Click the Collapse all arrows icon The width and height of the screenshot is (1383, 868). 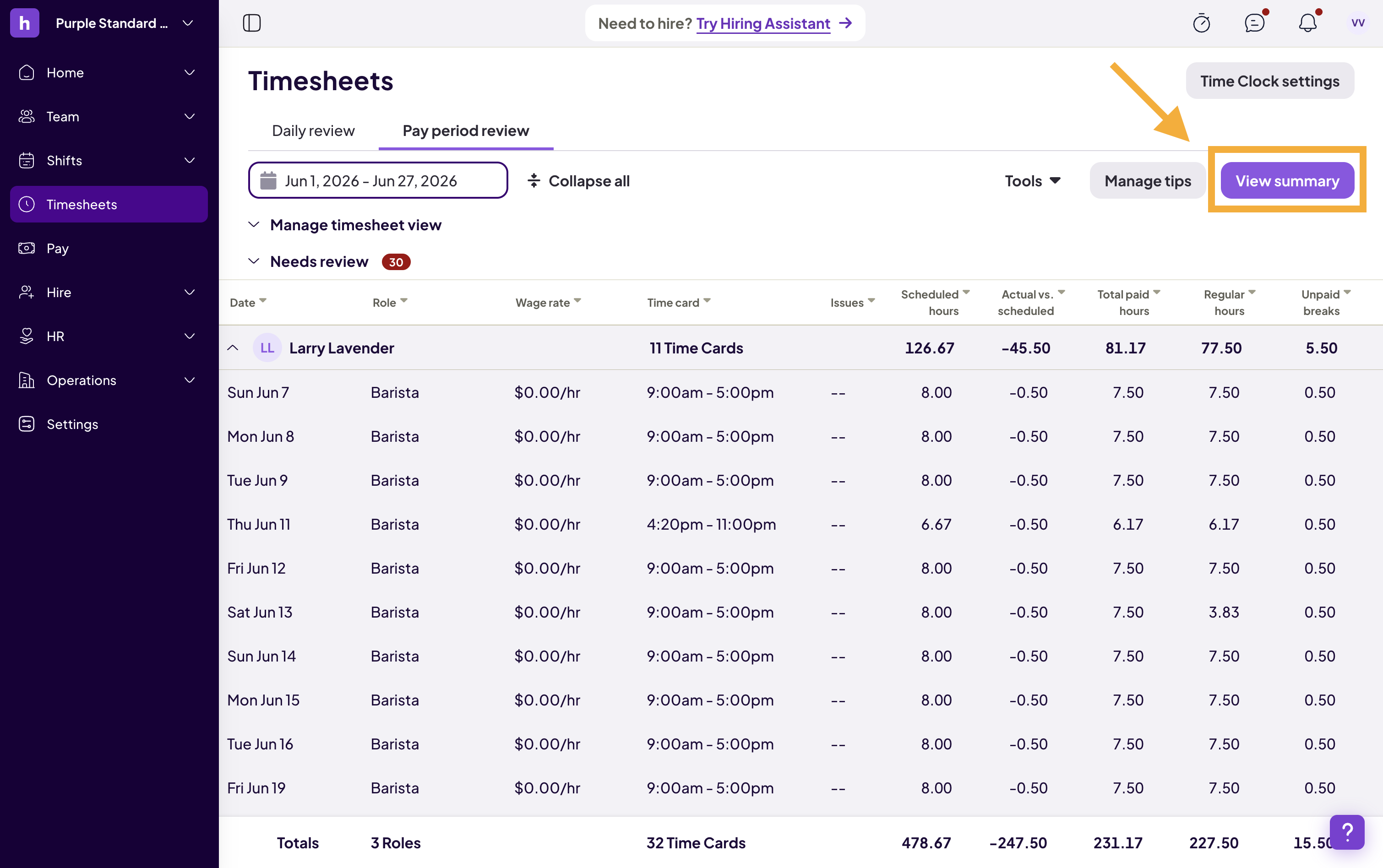[x=534, y=181]
